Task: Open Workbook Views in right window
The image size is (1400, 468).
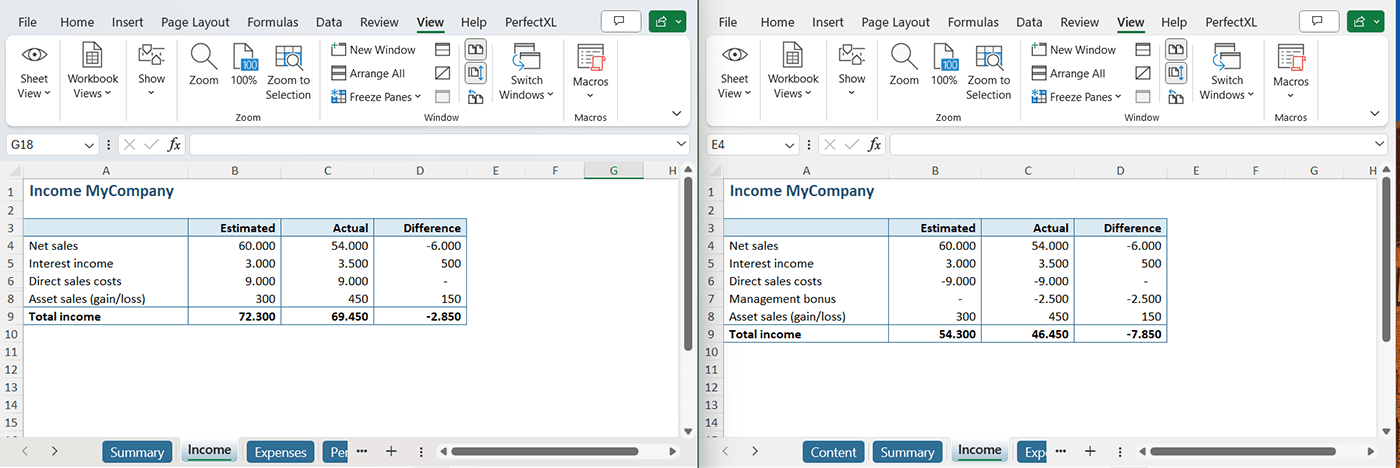Action: [x=792, y=71]
